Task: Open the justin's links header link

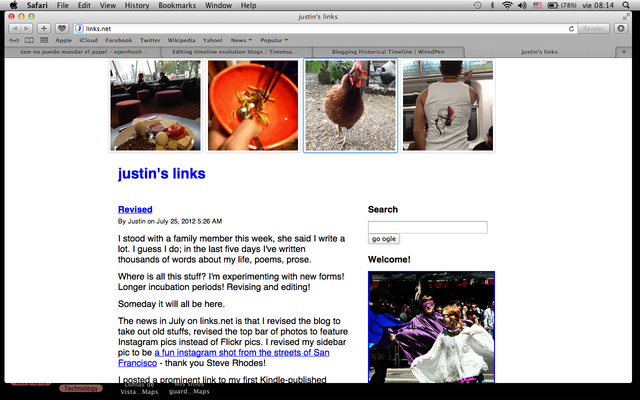Action: [162, 173]
